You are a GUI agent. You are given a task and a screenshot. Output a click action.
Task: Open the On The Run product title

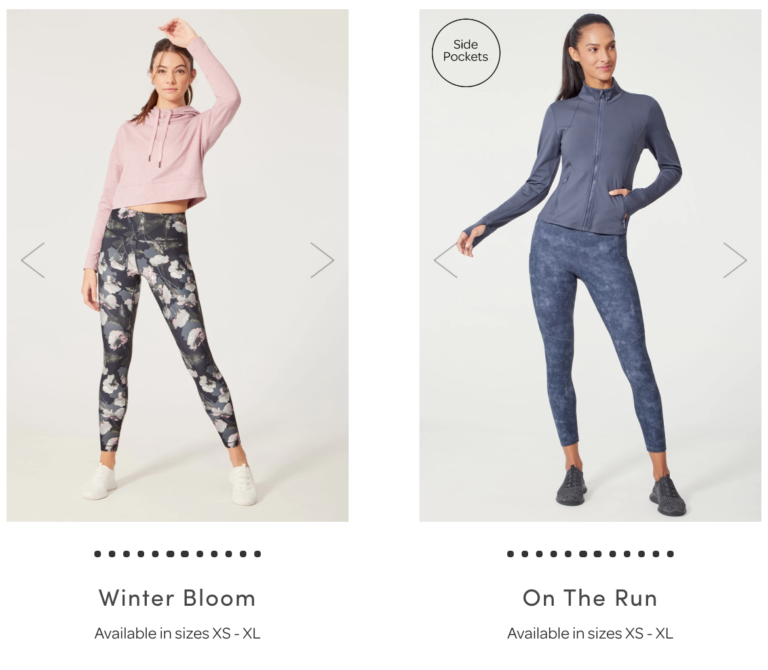tap(590, 598)
